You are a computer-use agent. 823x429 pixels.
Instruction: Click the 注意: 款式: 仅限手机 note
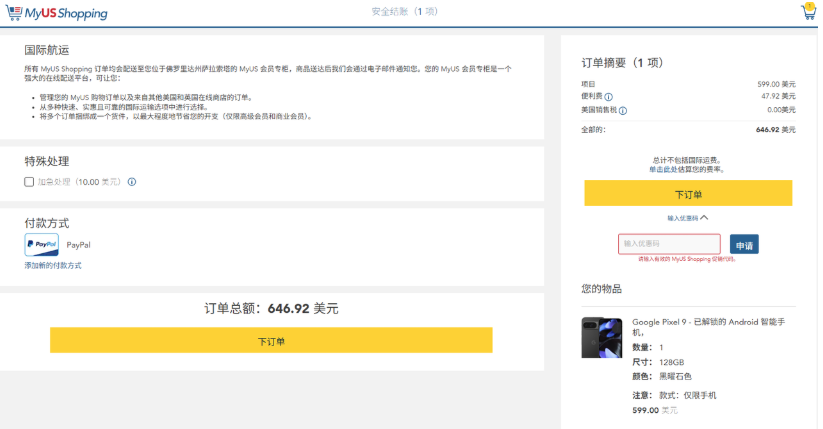674,395
